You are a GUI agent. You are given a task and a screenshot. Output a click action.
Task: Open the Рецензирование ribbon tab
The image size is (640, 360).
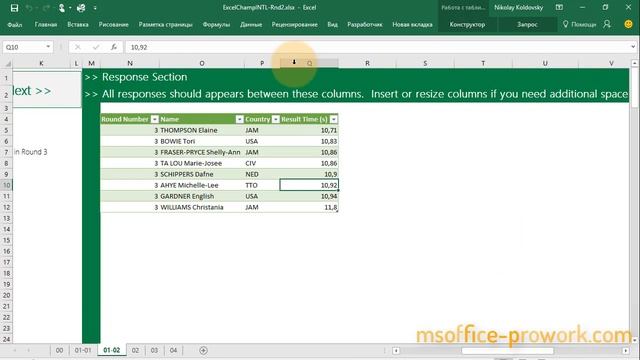(x=295, y=24)
